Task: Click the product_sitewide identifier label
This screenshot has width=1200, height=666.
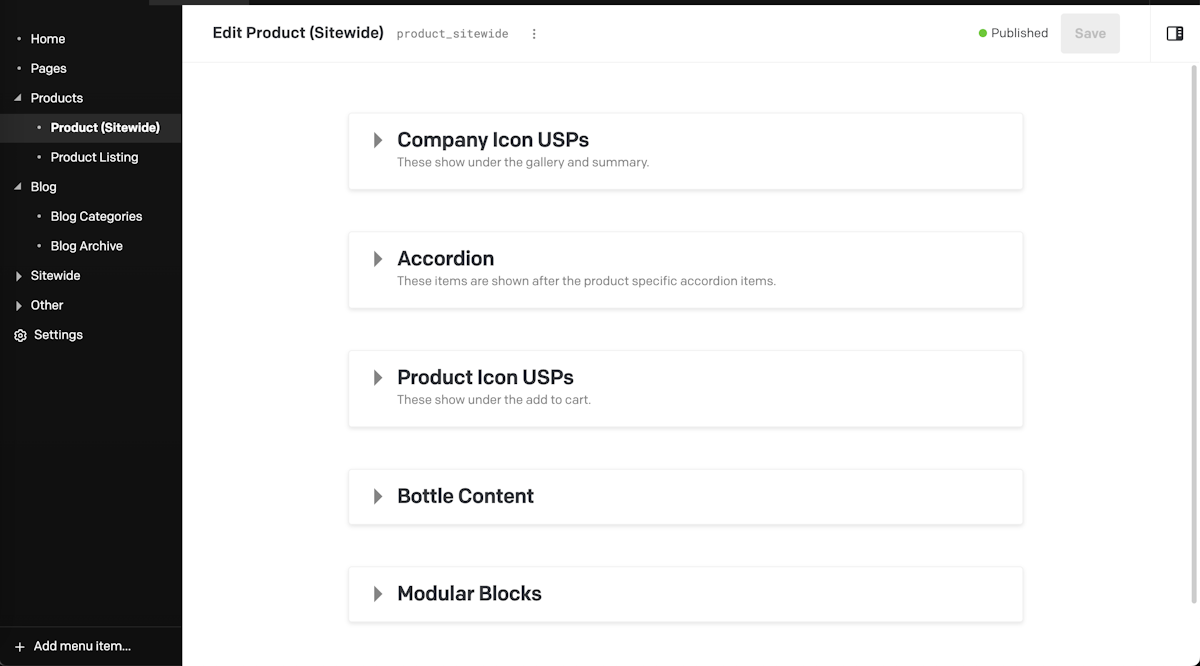Action: (452, 33)
